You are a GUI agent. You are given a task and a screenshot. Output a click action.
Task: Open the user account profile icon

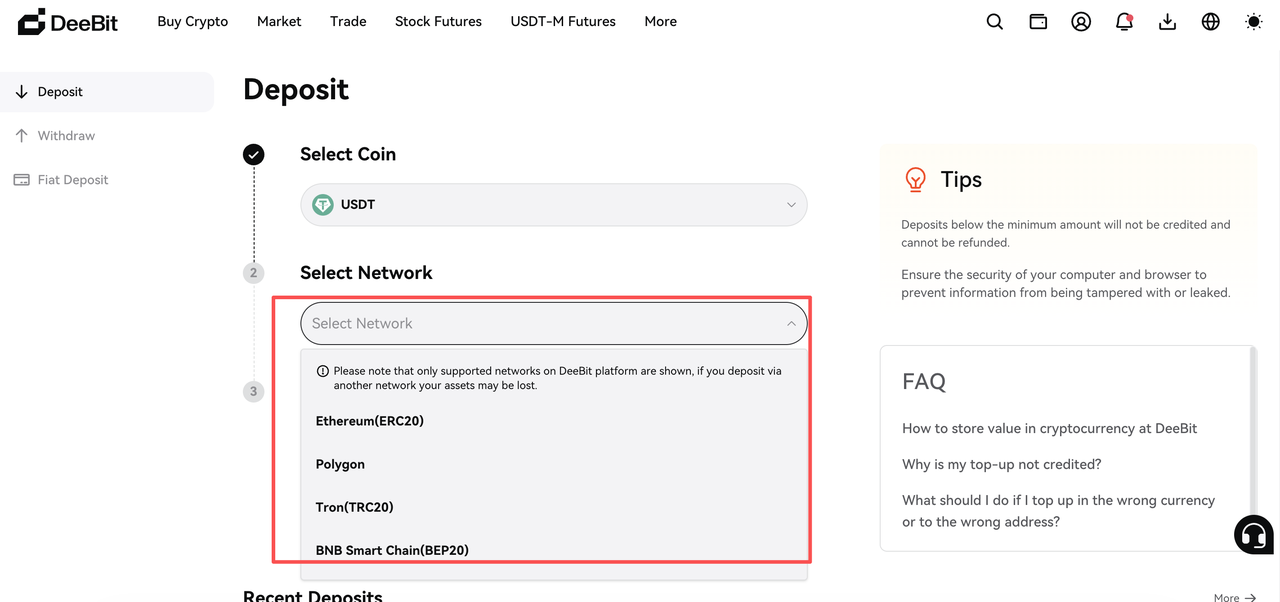pyautogui.click(x=1081, y=21)
